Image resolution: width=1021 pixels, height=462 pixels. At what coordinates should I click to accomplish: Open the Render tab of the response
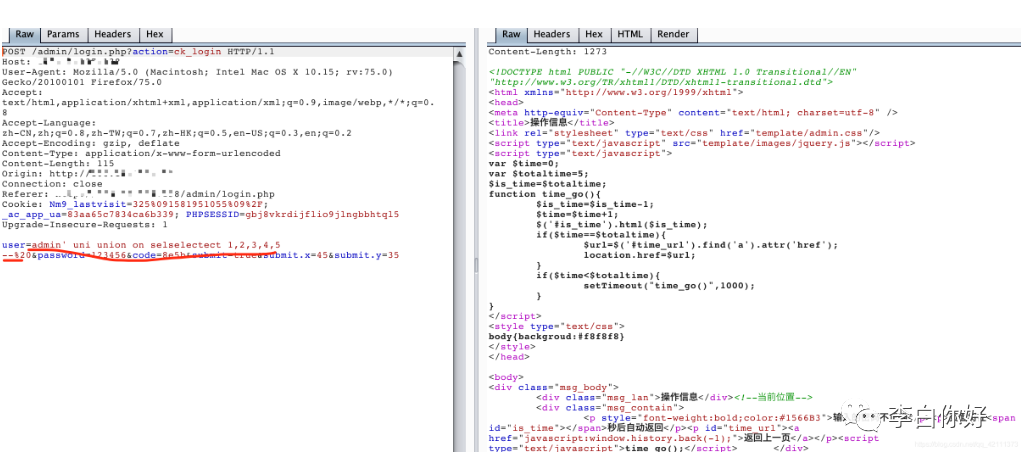click(x=673, y=34)
